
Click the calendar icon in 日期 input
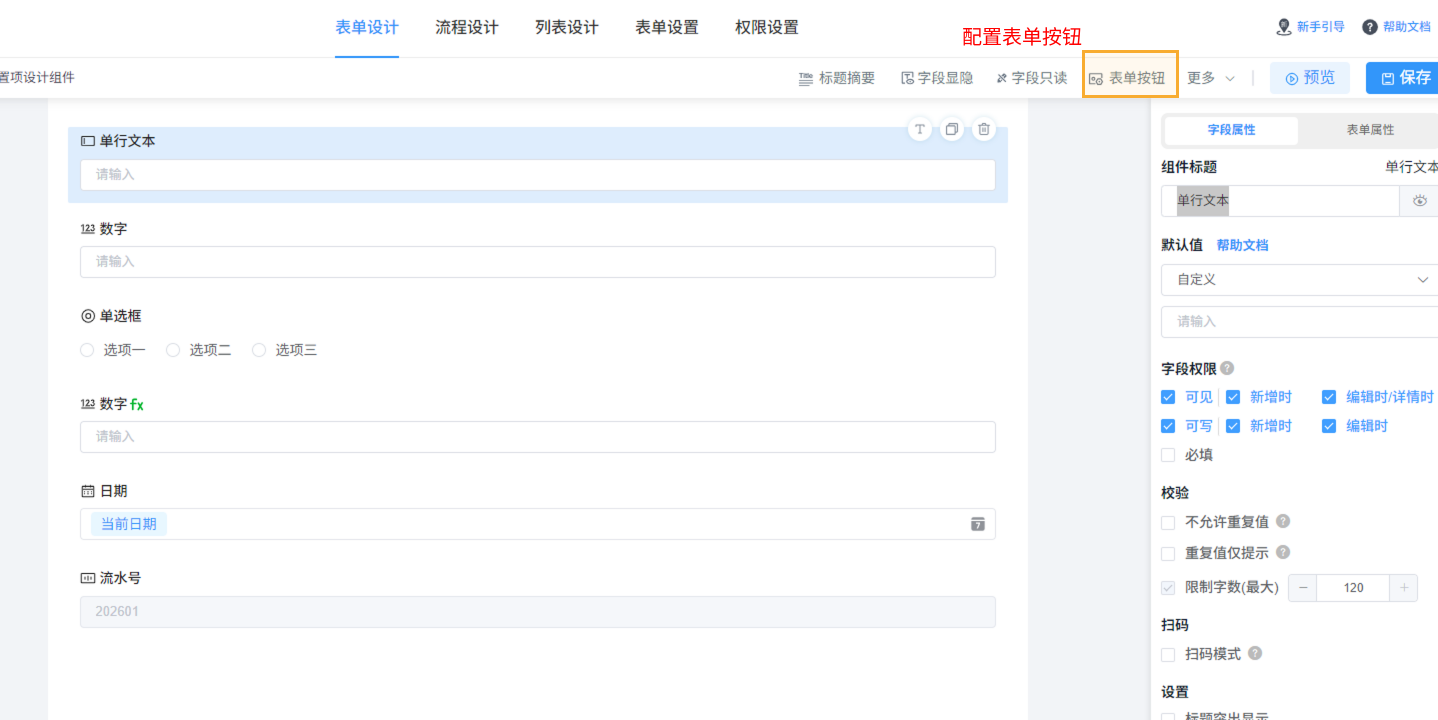978,524
